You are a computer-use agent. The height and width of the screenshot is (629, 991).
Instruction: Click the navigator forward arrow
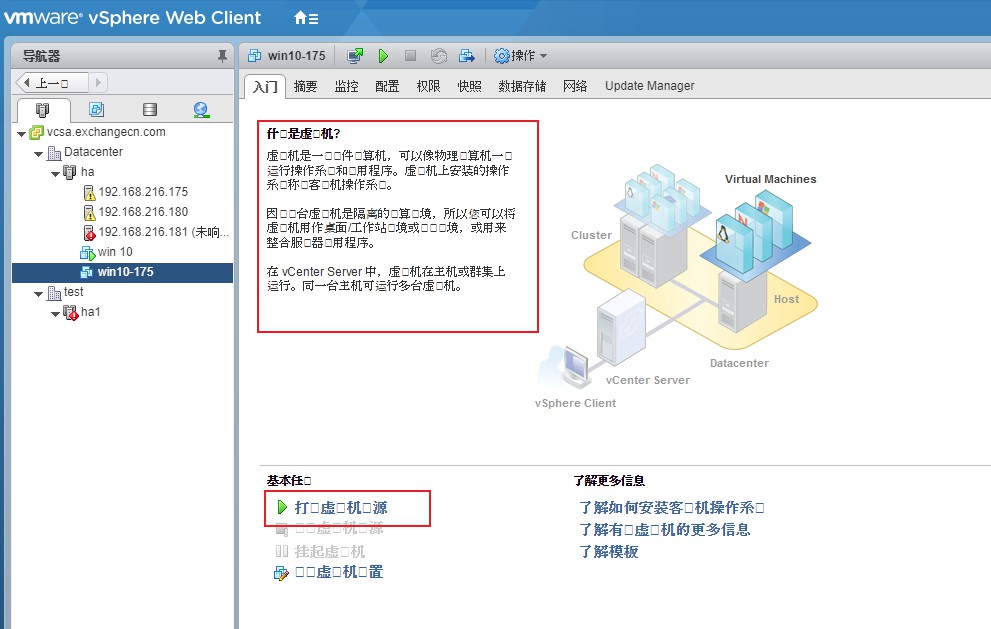(97, 82)
